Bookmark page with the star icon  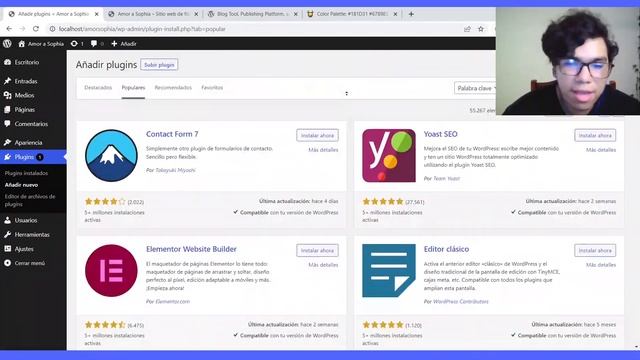481,29
